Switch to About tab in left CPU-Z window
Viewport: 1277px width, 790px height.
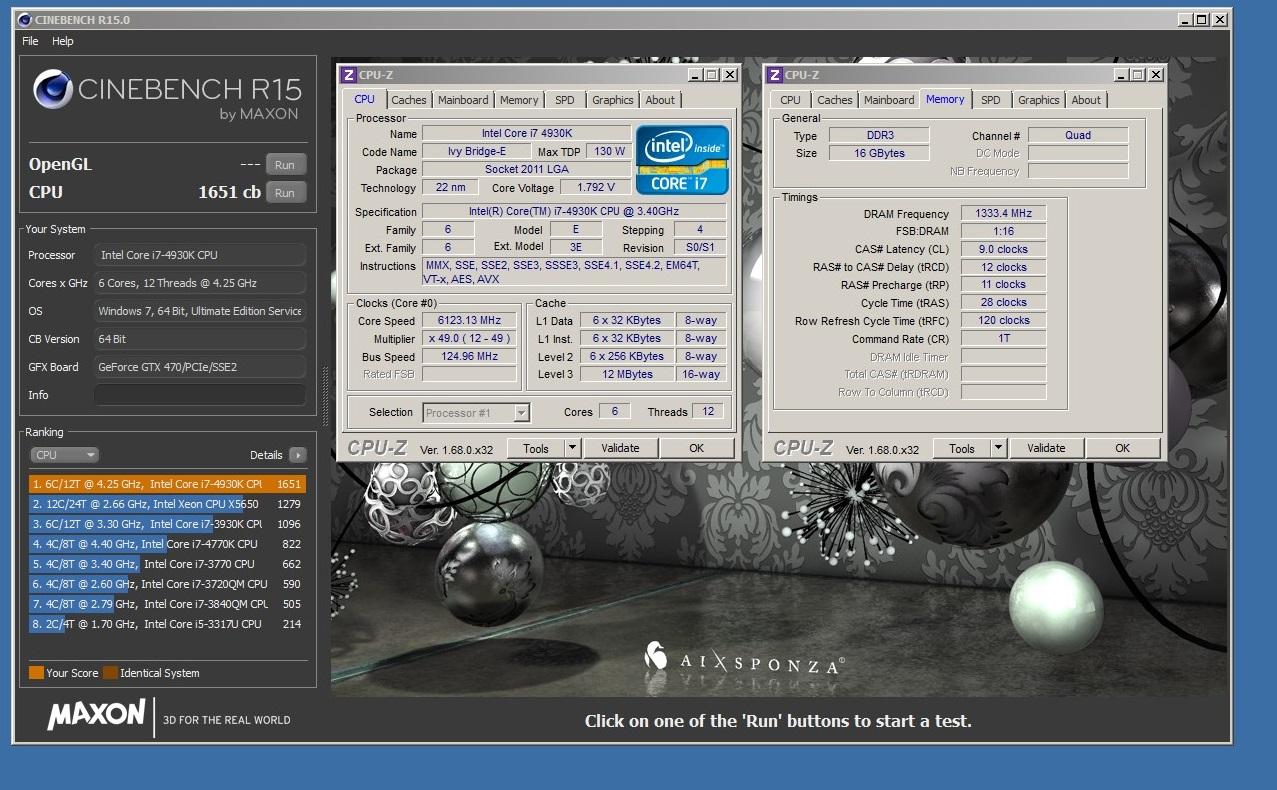(660, 100)
